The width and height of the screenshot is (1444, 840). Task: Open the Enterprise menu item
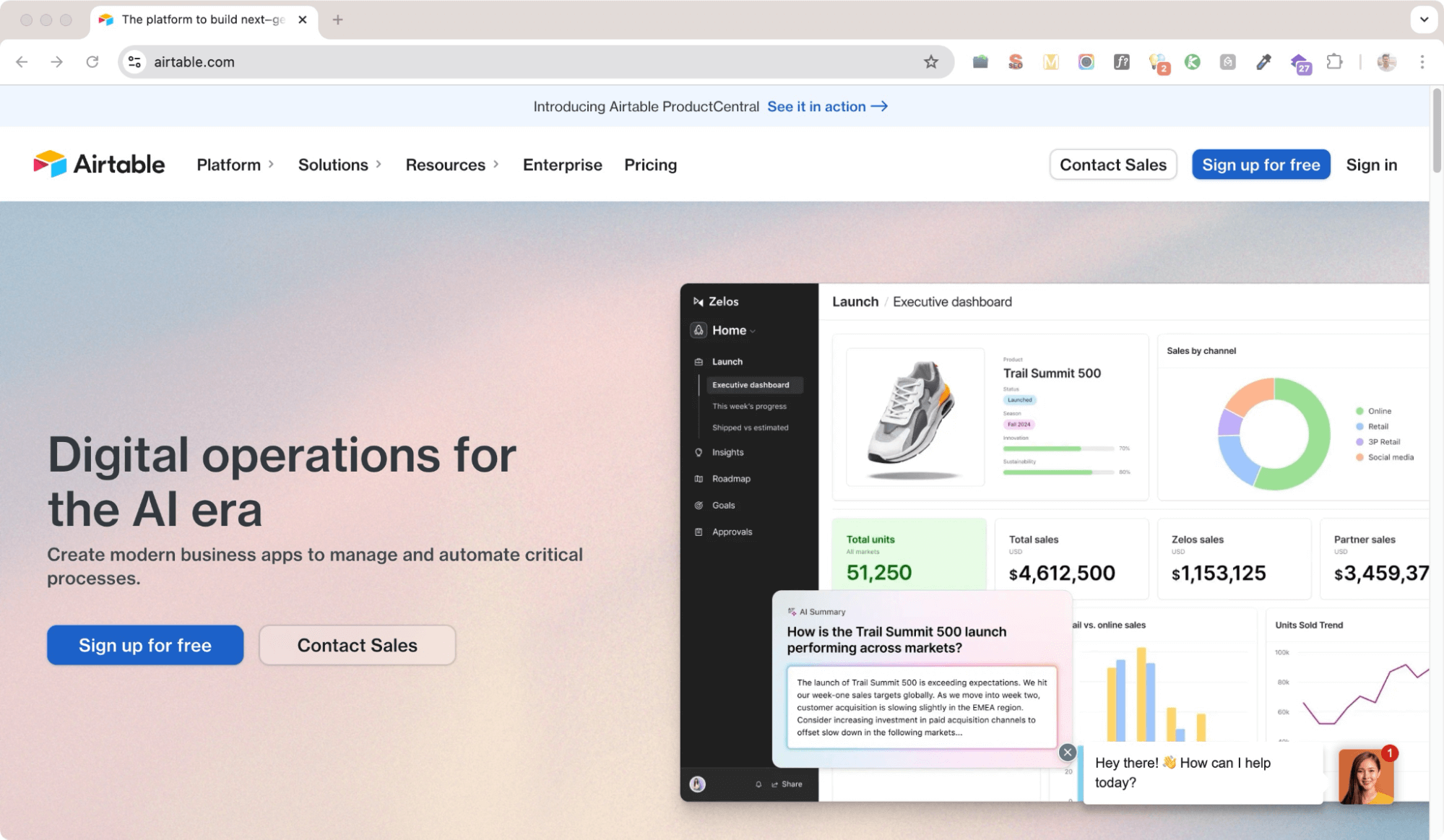(x=562, y=164)
